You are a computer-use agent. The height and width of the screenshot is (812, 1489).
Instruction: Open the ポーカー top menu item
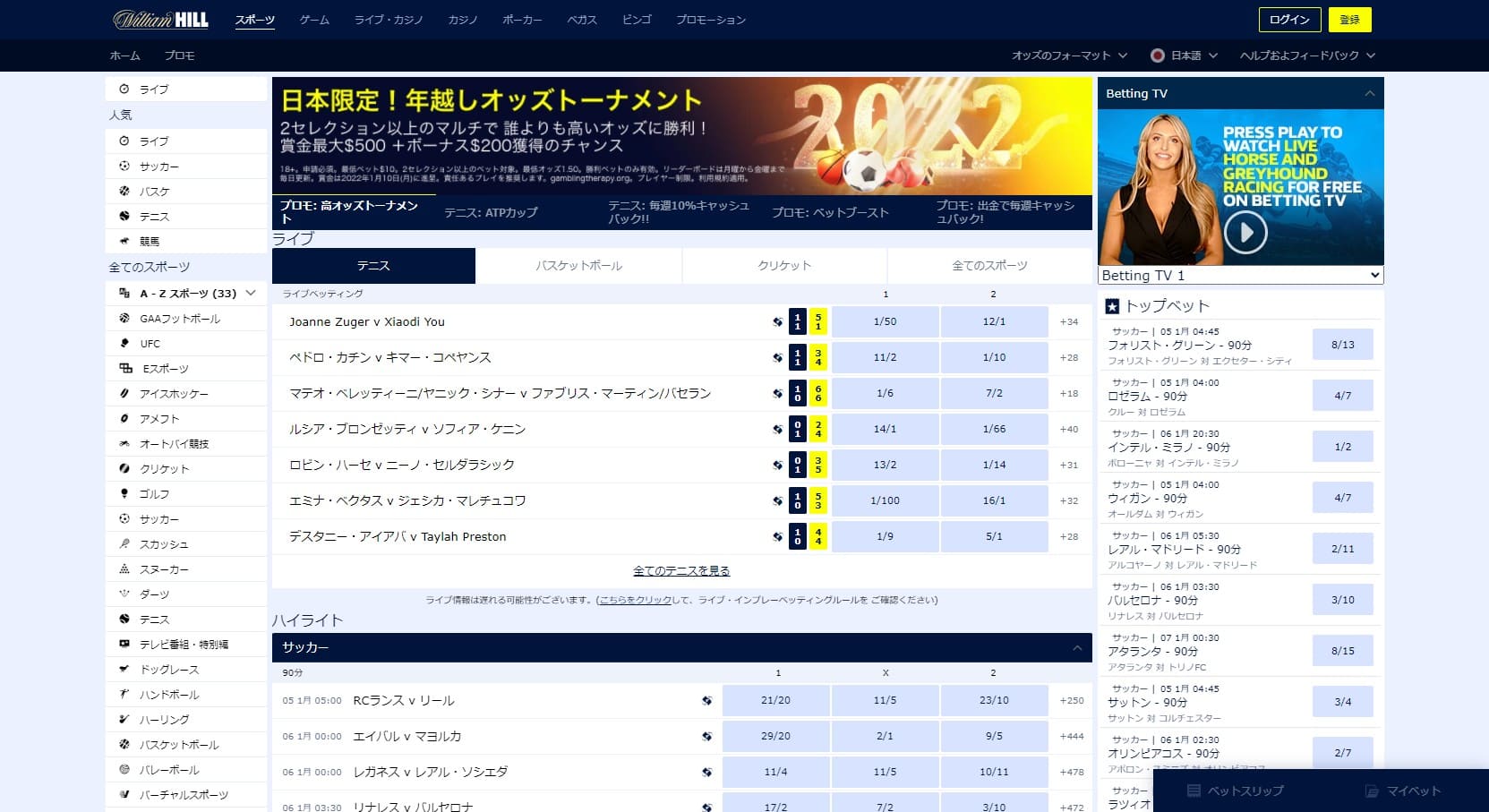point(522,20)
